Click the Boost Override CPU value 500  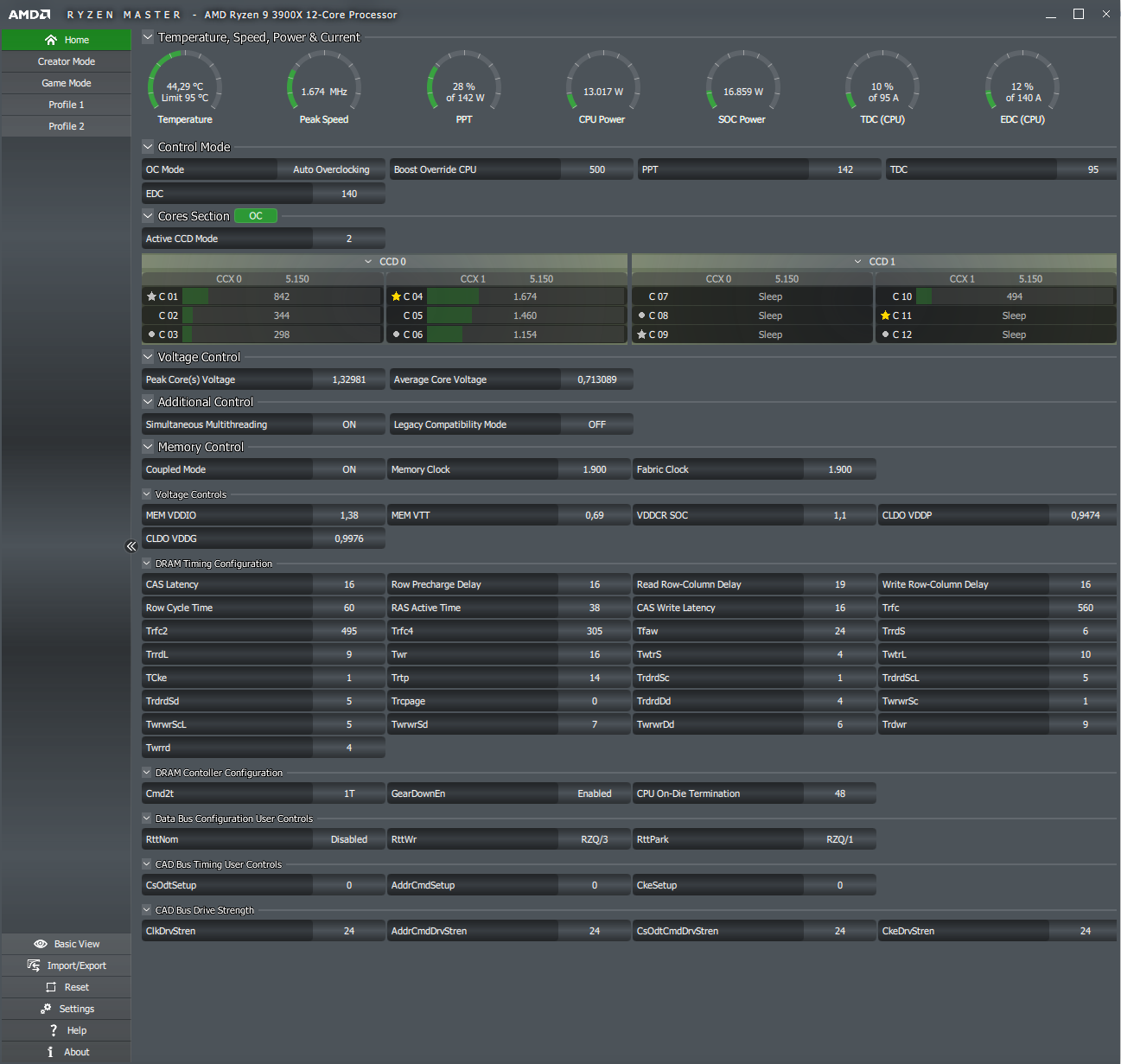point(597,169)
